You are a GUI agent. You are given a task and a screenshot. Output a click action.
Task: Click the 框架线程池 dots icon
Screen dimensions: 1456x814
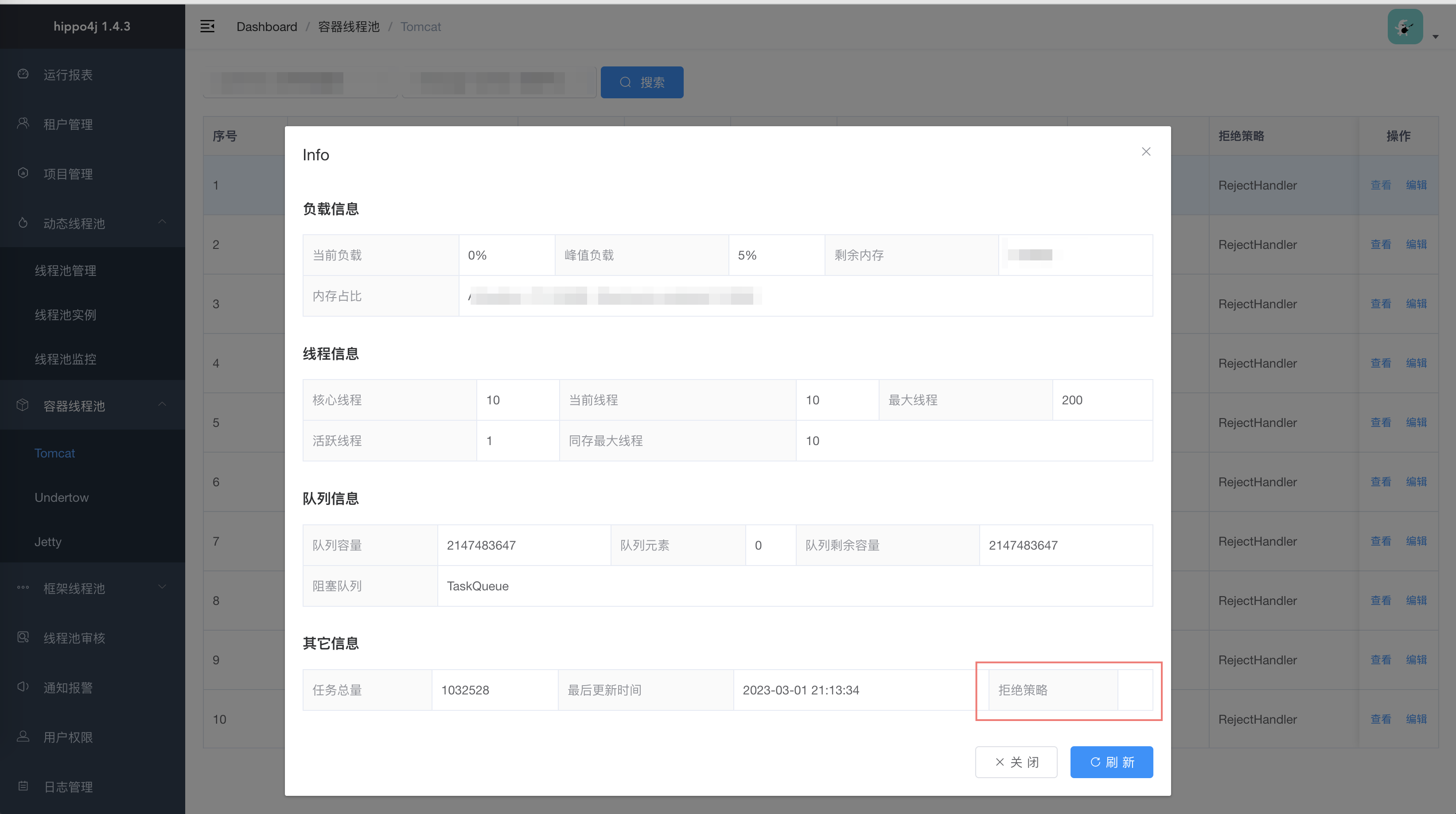point(23,588)
